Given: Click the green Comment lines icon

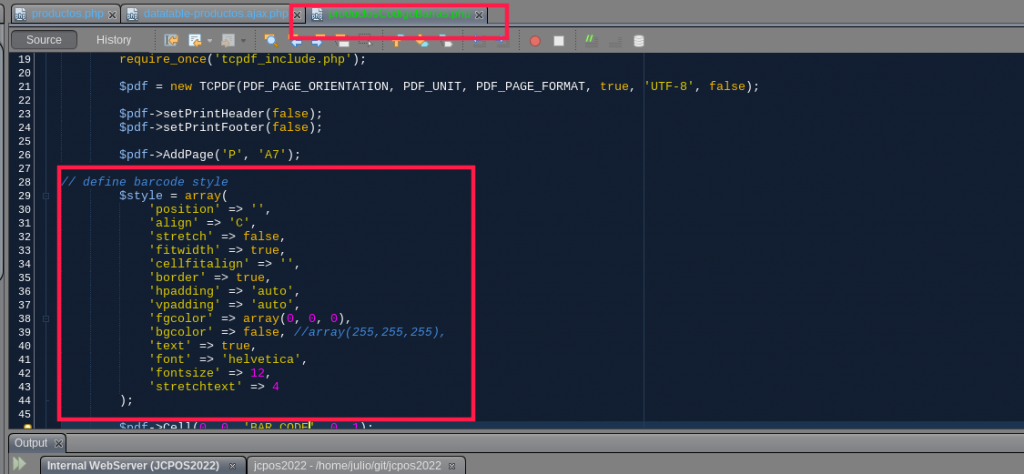Looking at the screenshot, I should [x=591, y=41].
